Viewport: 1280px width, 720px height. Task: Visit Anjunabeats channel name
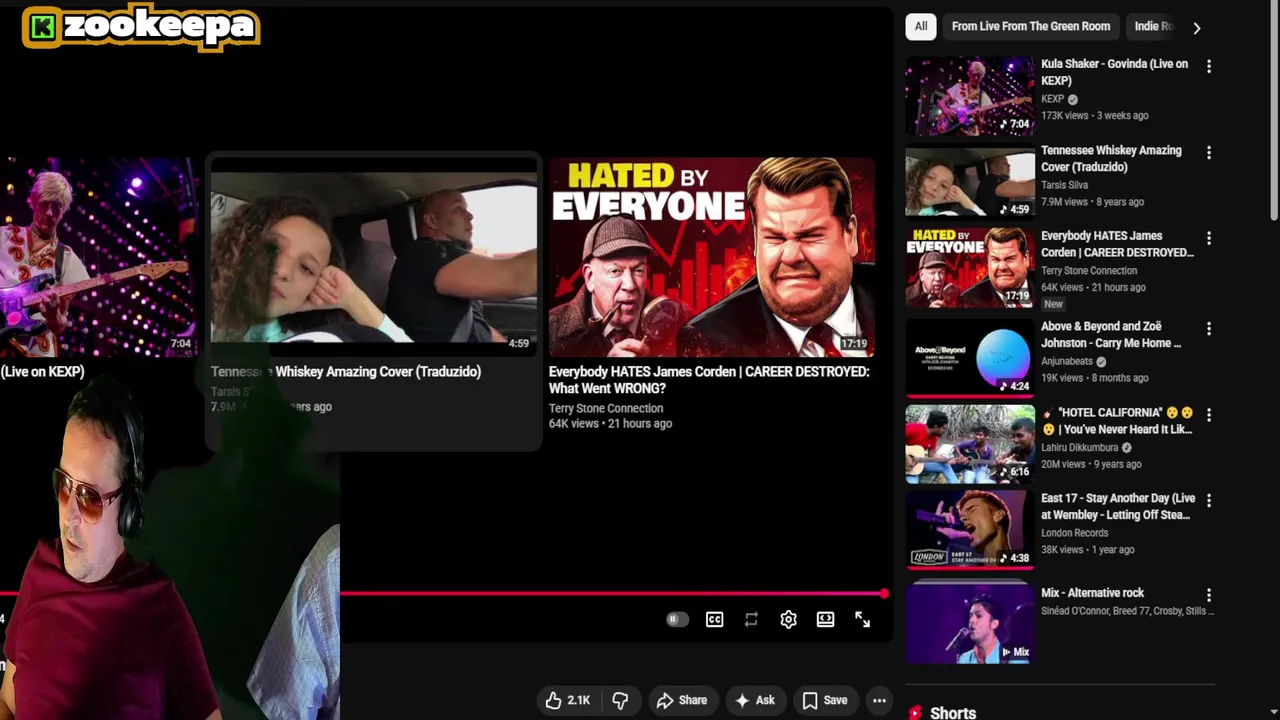[1067, 361]
